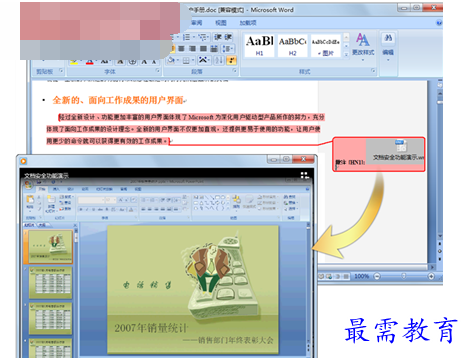Click the sort icon in Paragraph group
466x362 pixels.
click(x=219, y=60)
